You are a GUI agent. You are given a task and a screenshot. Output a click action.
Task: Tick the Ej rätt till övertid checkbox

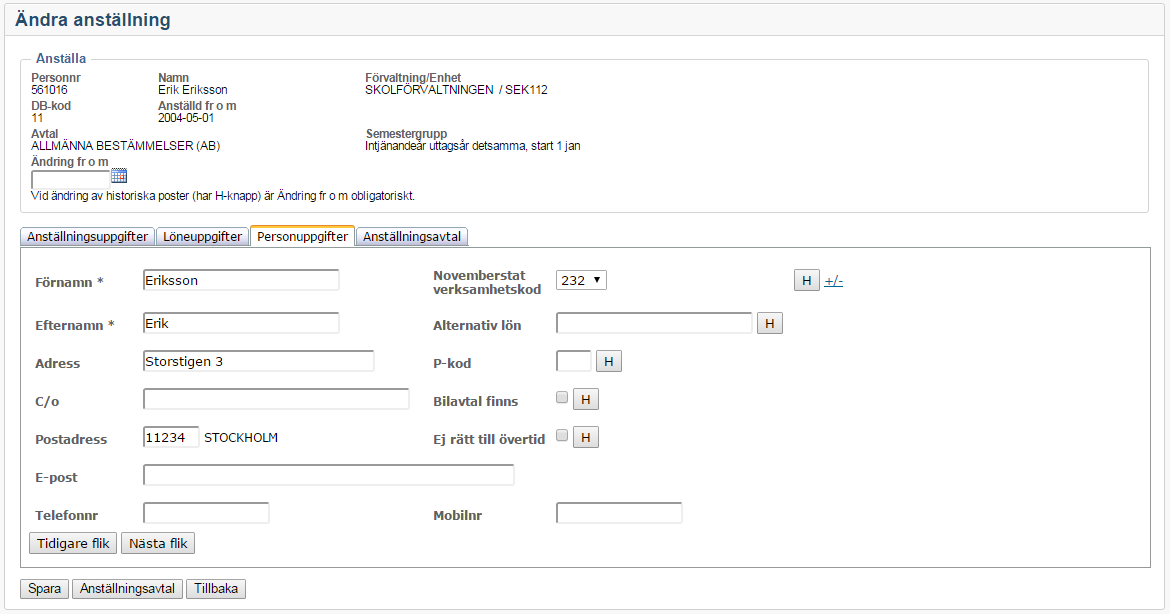click(x=562, y=435)
